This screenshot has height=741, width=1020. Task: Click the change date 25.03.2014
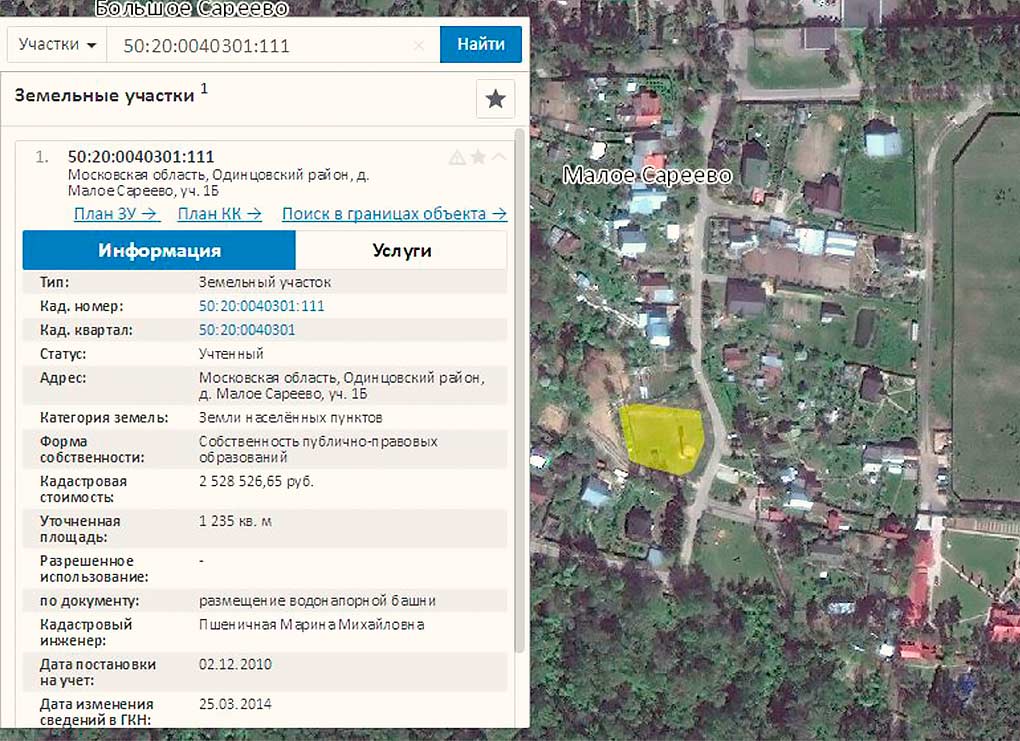coord(235,704)
